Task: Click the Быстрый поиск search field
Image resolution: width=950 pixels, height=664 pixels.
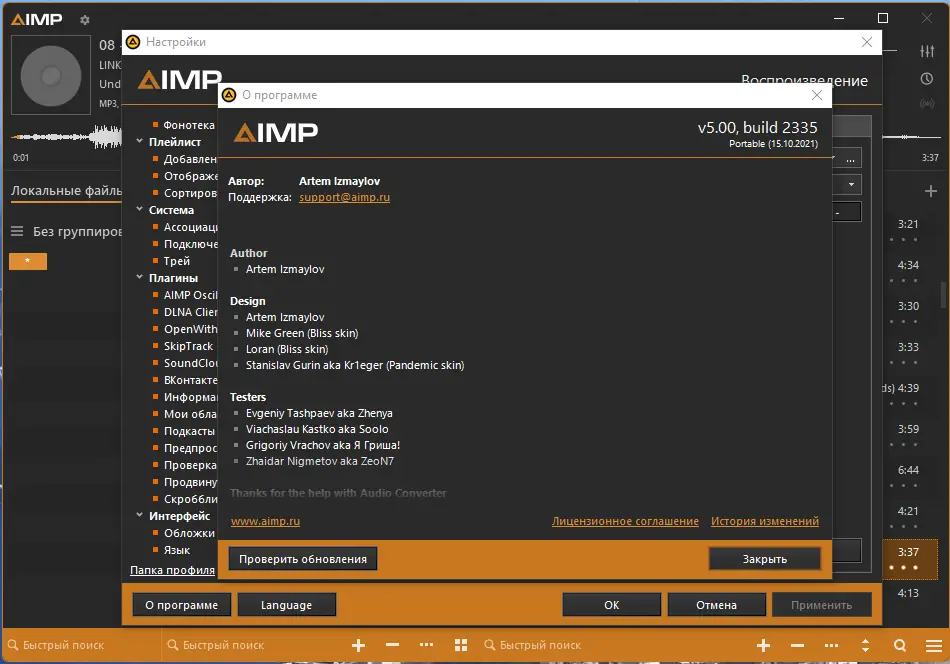Action: (x=60, y=645)
